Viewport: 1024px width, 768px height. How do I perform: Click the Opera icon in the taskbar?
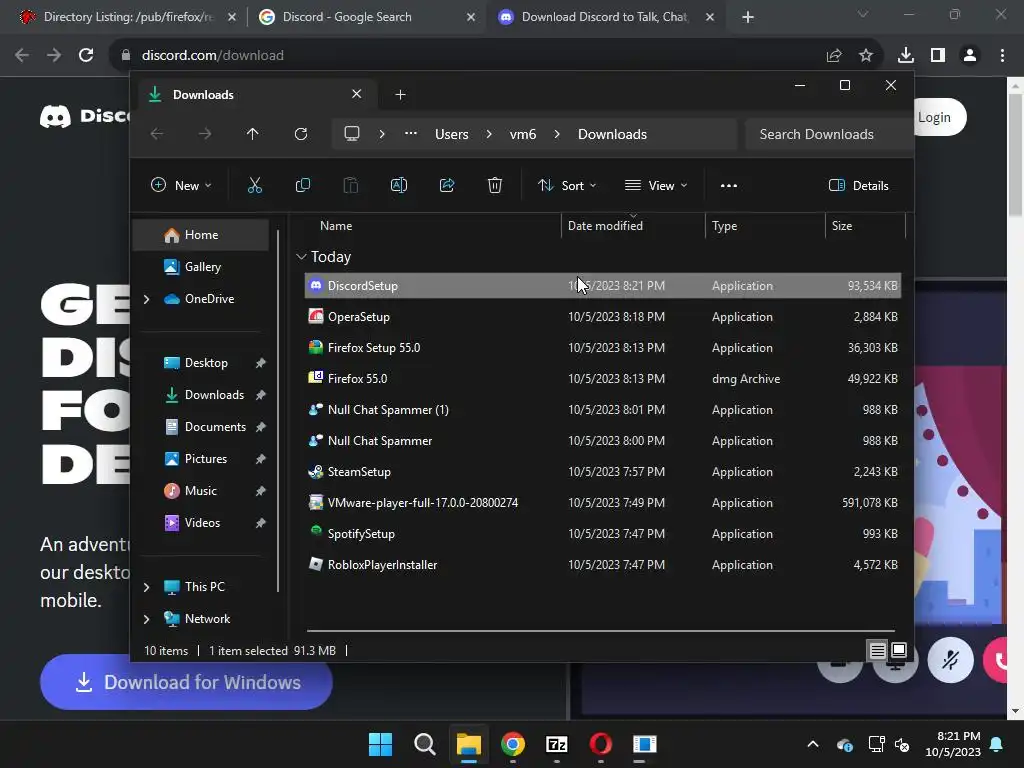(600, 744)
